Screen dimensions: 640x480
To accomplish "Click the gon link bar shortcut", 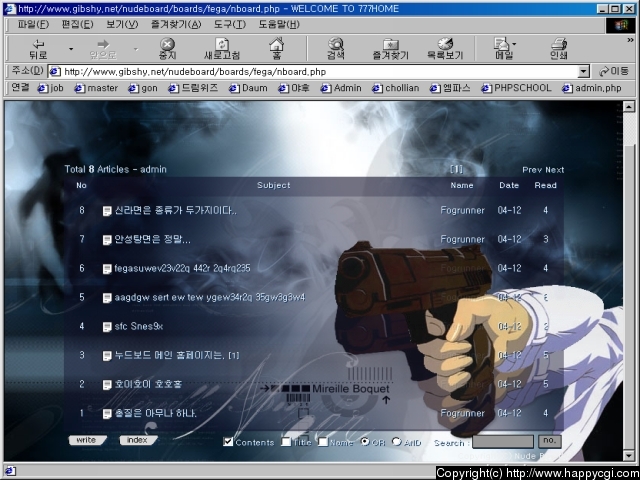I will (143, 88).
